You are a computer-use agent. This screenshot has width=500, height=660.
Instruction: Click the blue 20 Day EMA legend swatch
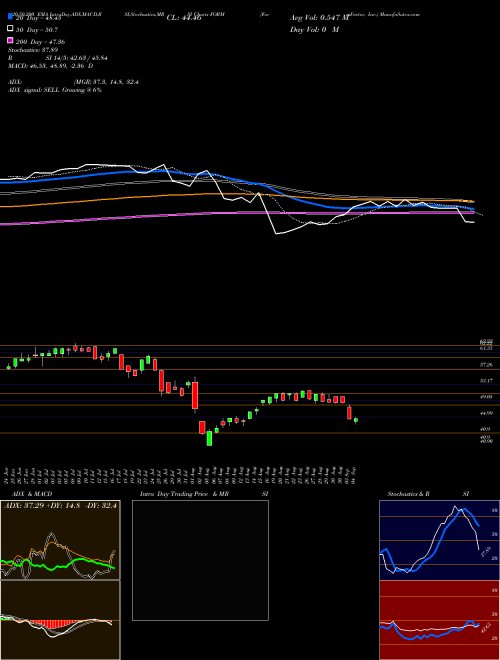(x=10, y=16)
